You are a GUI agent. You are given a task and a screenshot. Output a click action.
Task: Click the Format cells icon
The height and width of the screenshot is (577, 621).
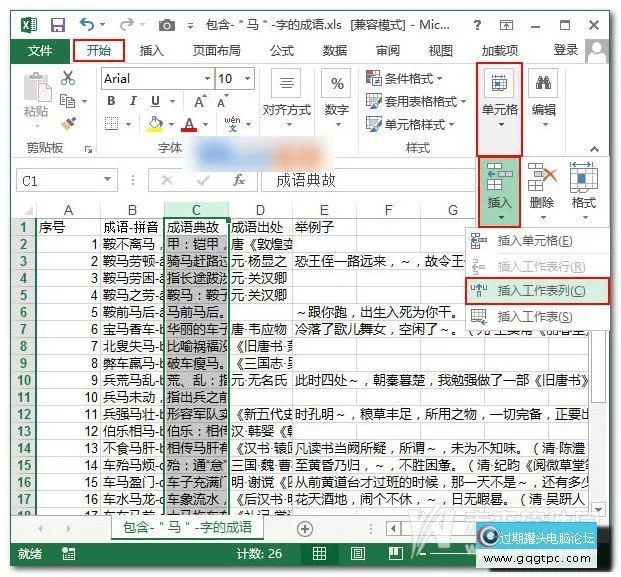click(583, 177)
